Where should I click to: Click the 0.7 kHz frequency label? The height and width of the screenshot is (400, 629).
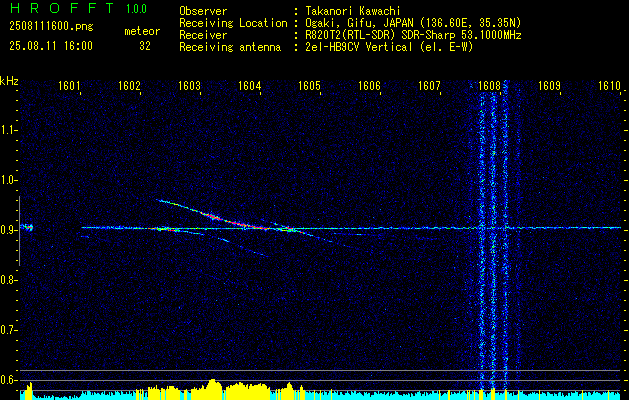pos(8,330)
